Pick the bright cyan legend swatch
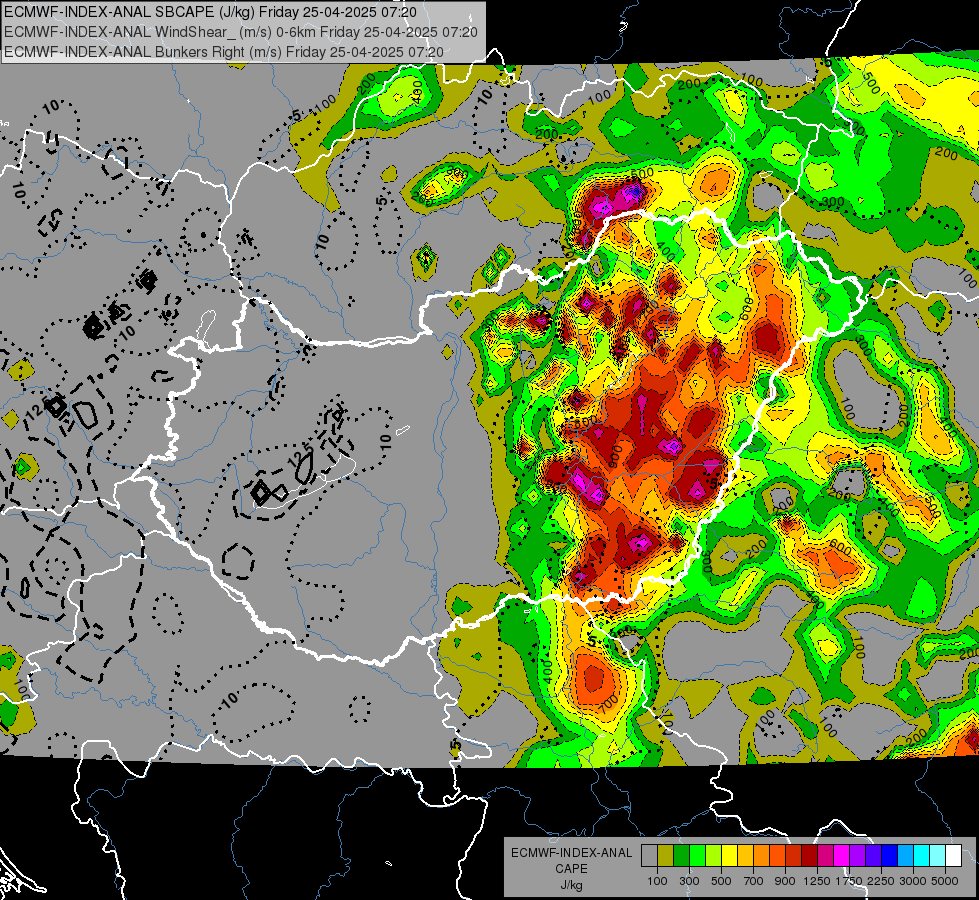979x900 pixels. click(922, 856)
